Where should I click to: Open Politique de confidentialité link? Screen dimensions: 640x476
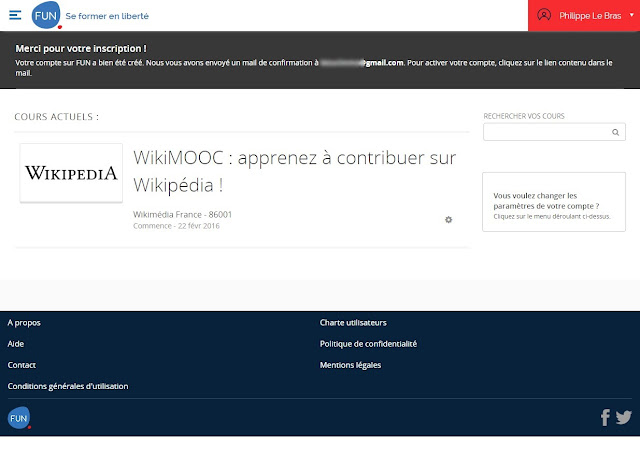[368, 344]
